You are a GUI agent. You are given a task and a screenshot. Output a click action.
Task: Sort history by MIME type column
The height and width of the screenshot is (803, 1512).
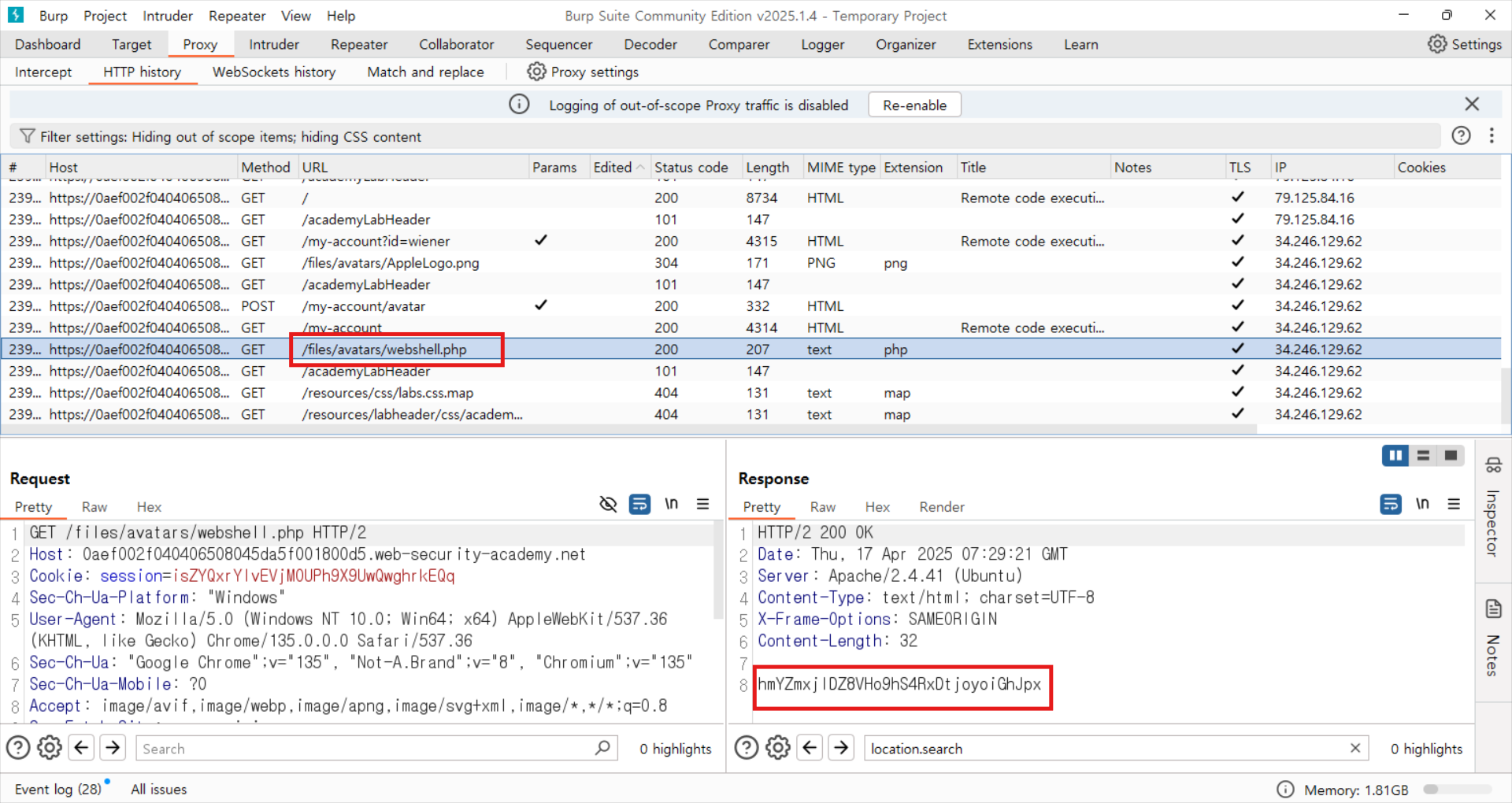tap(841, 167)
